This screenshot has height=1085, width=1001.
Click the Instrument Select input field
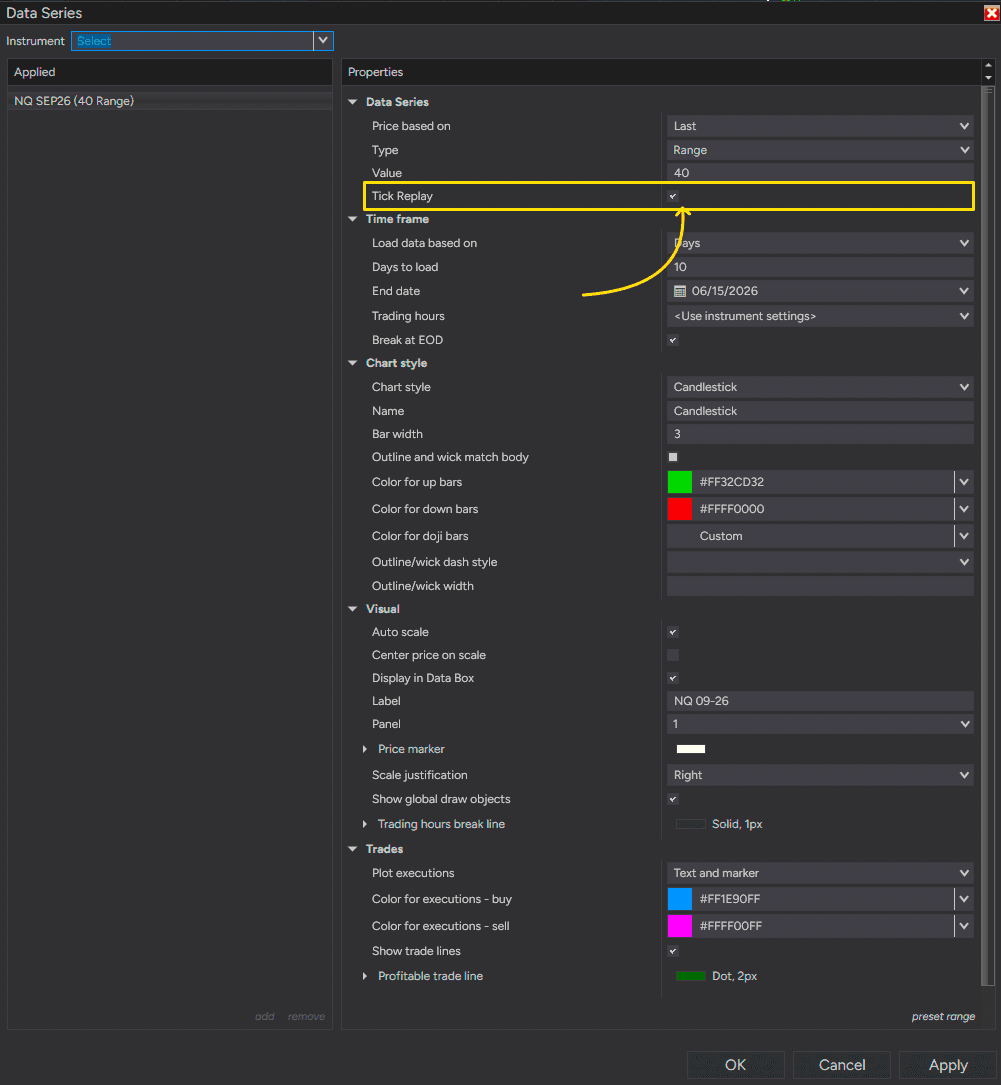(x=192, y=41)
